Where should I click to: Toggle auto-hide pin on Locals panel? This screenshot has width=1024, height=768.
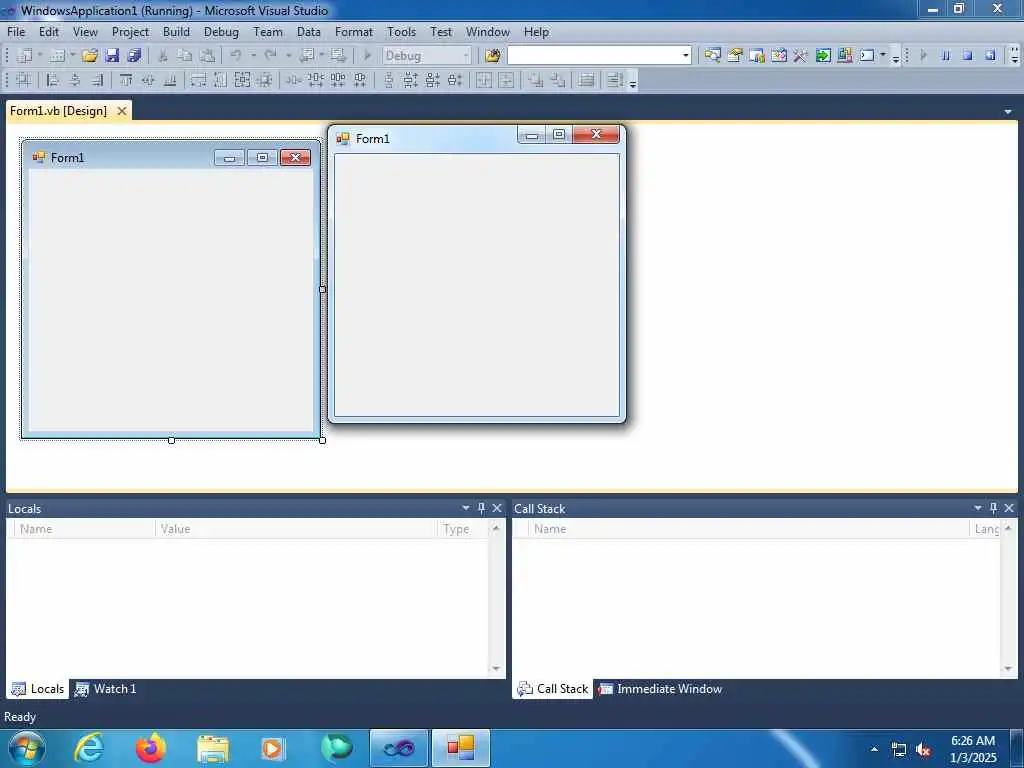pyautogui.click(x=481, y=508)
